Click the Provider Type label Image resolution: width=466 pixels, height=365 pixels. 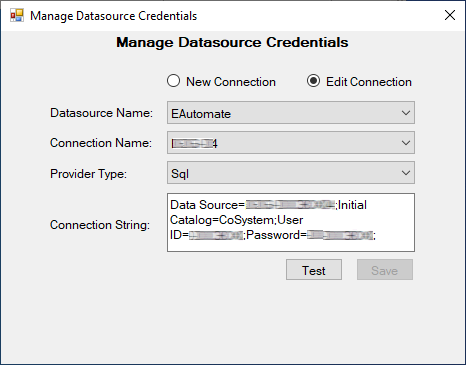click(88, 174)
